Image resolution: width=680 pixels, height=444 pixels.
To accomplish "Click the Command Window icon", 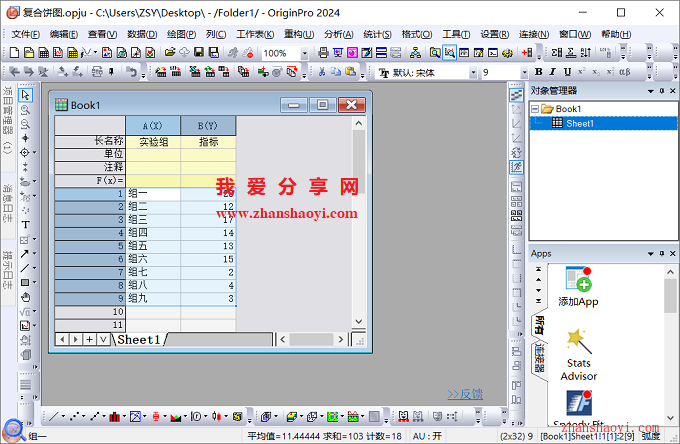I will pos(493,53).
